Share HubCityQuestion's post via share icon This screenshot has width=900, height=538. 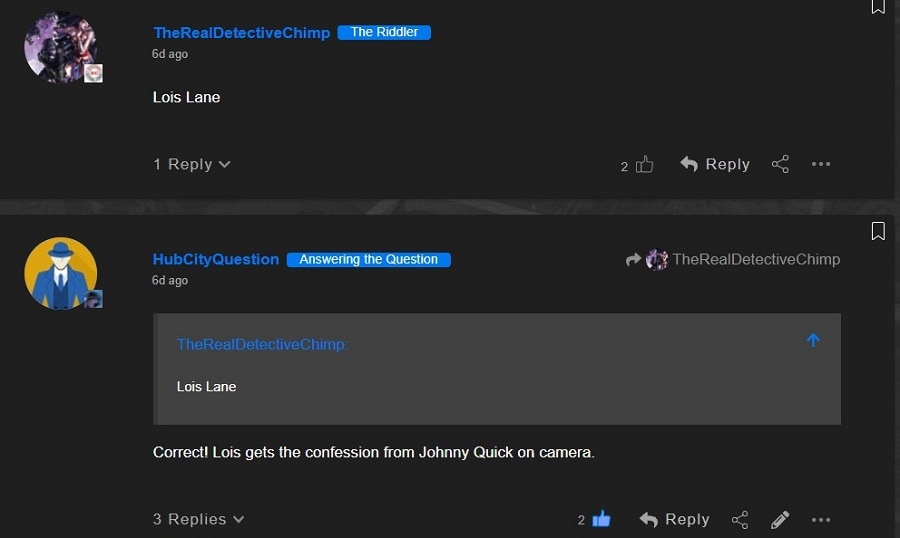[x=740, y=520]
